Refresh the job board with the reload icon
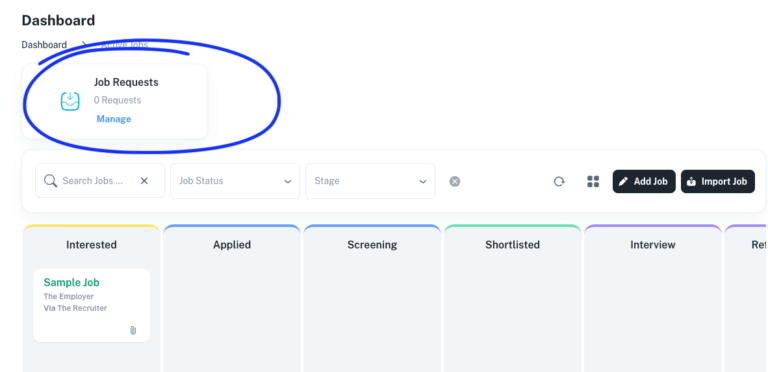This screenshot has width=768, height=372. [x=559, y=182]
